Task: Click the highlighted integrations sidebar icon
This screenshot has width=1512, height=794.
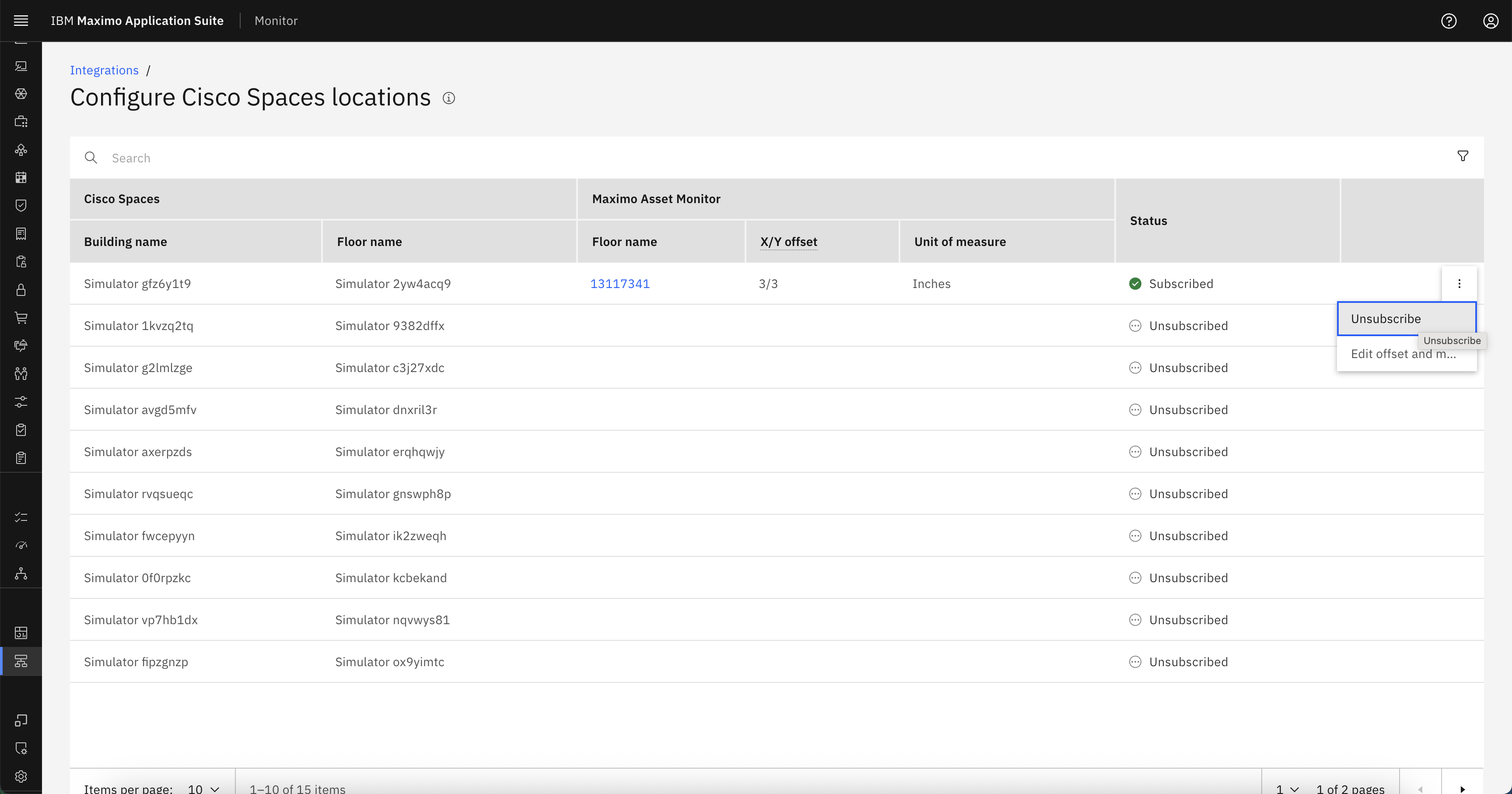Action: tap(21, 661)
